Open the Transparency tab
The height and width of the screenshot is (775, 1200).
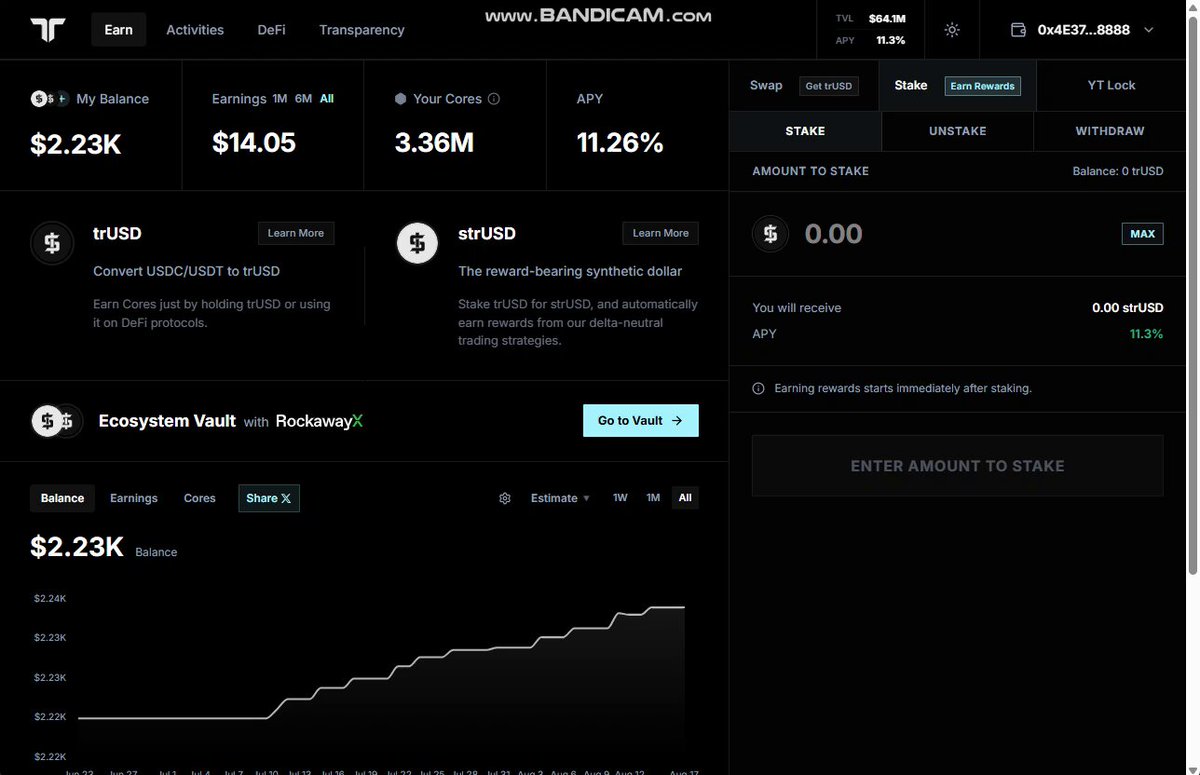point(362,30)
